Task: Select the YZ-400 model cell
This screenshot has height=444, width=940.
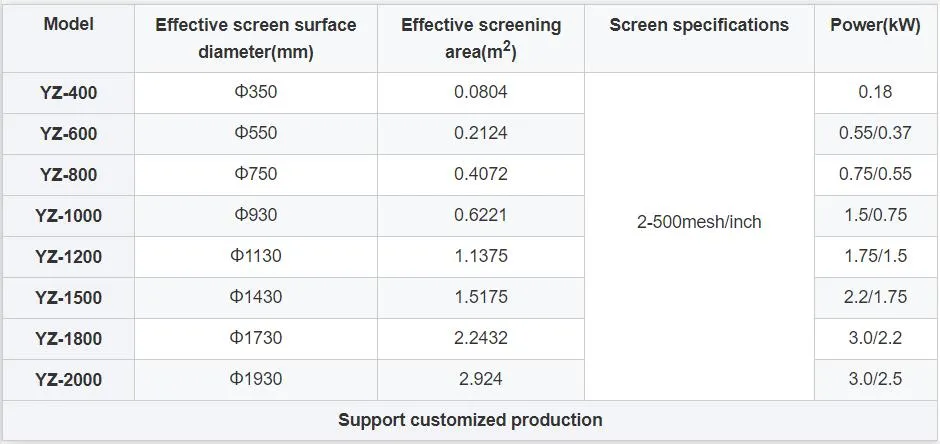Action: point(68,93)
